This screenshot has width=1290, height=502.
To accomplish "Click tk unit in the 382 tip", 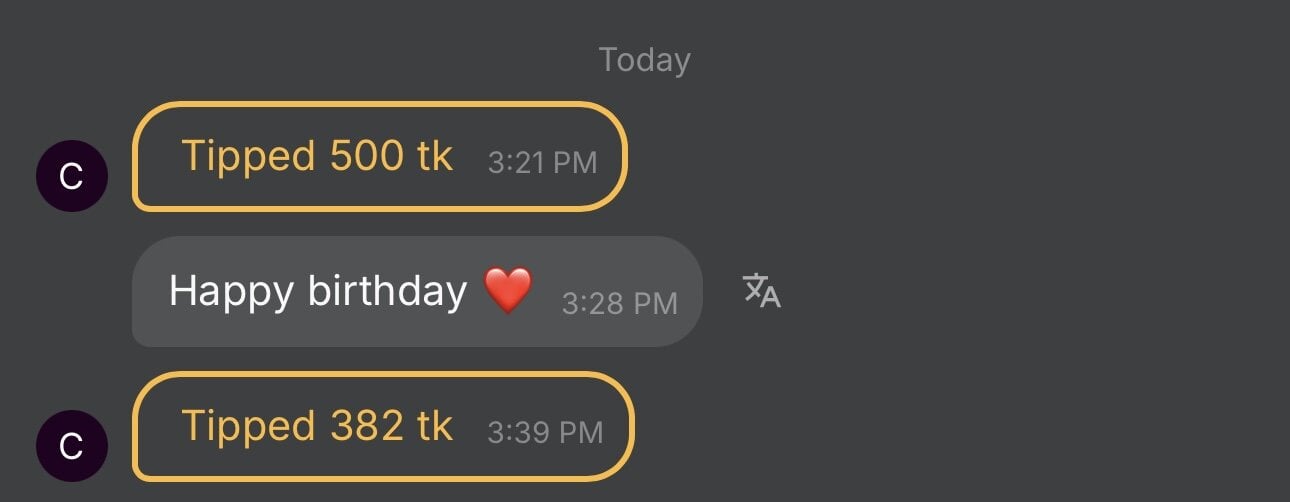I will (x=434, y=427).
